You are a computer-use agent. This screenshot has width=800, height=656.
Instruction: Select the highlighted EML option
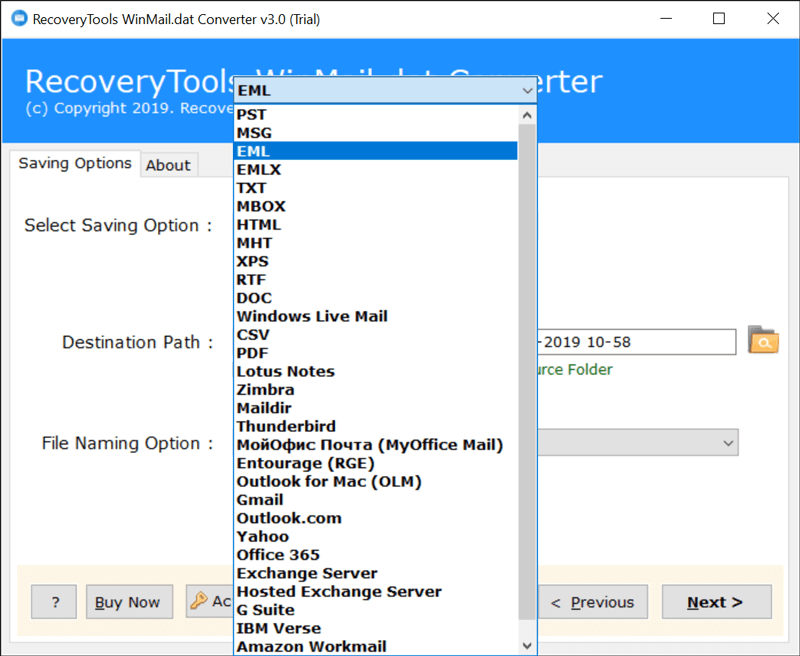pyautogui.click(x=376, y=151)
